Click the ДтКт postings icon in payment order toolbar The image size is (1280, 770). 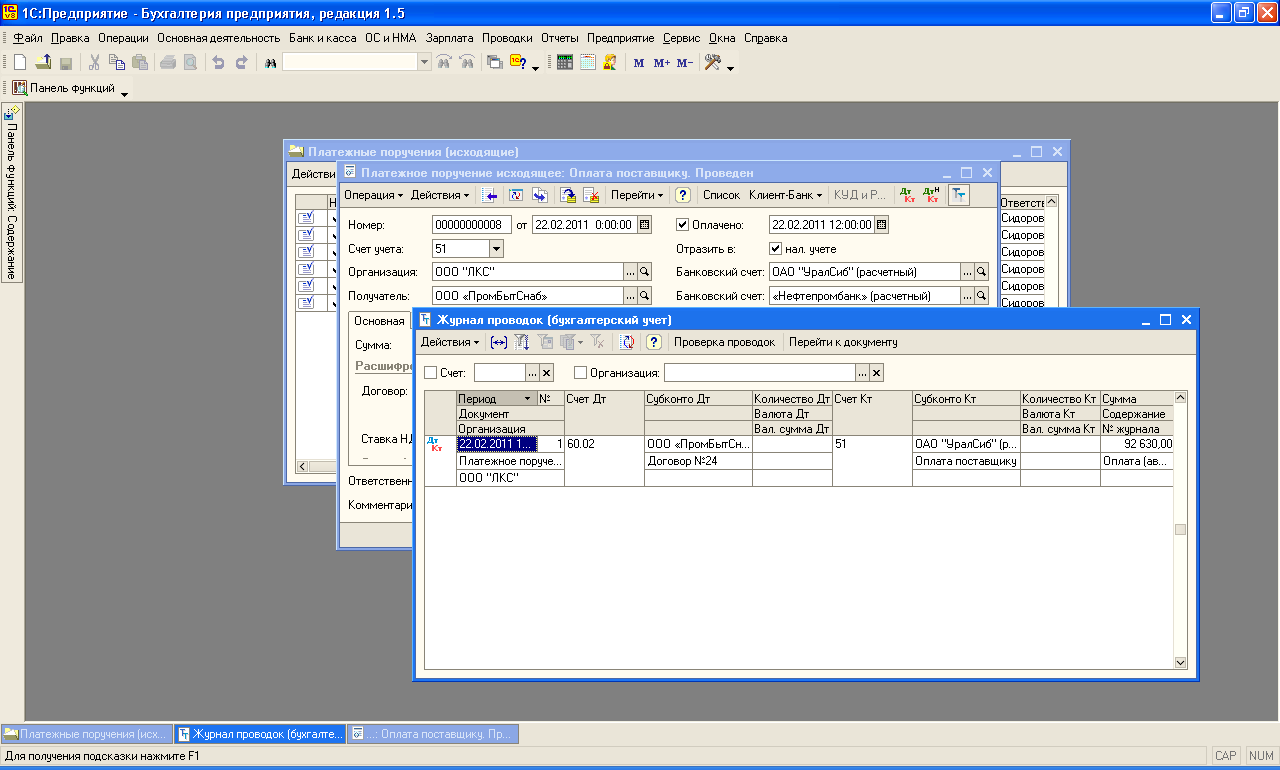[x=908, y=195]
